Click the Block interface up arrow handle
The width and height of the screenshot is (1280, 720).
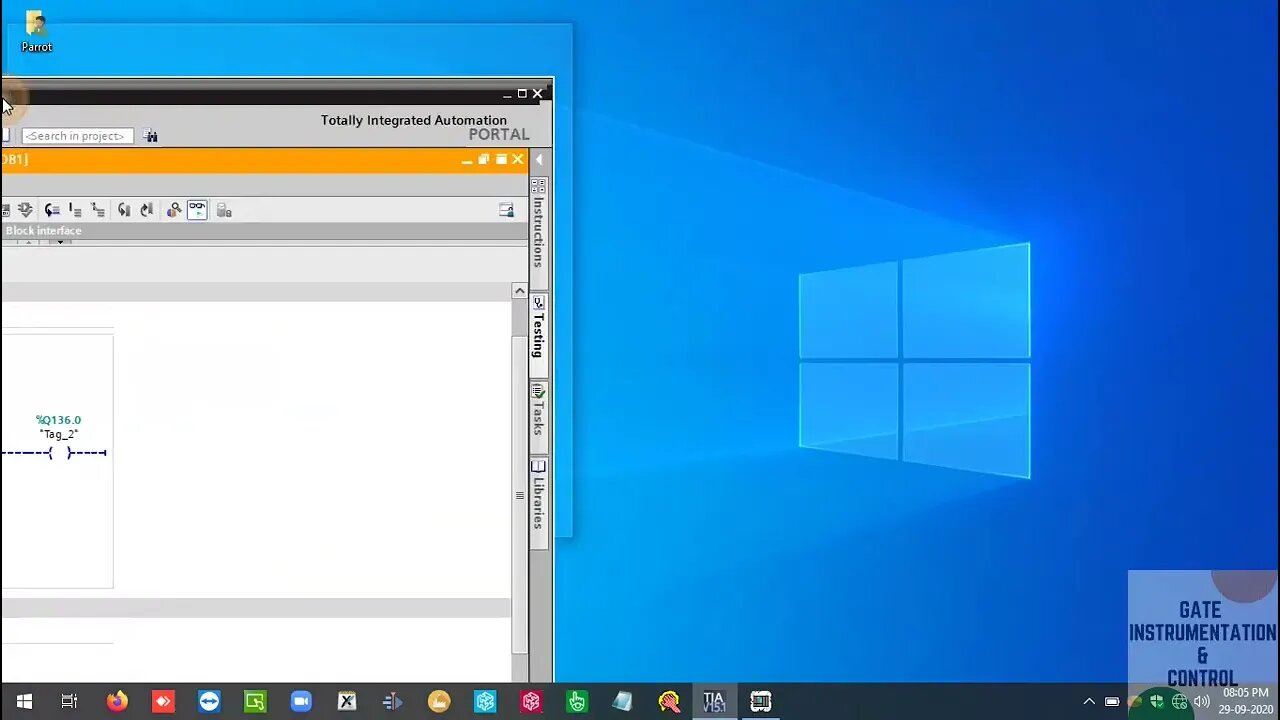pos(29,242)
